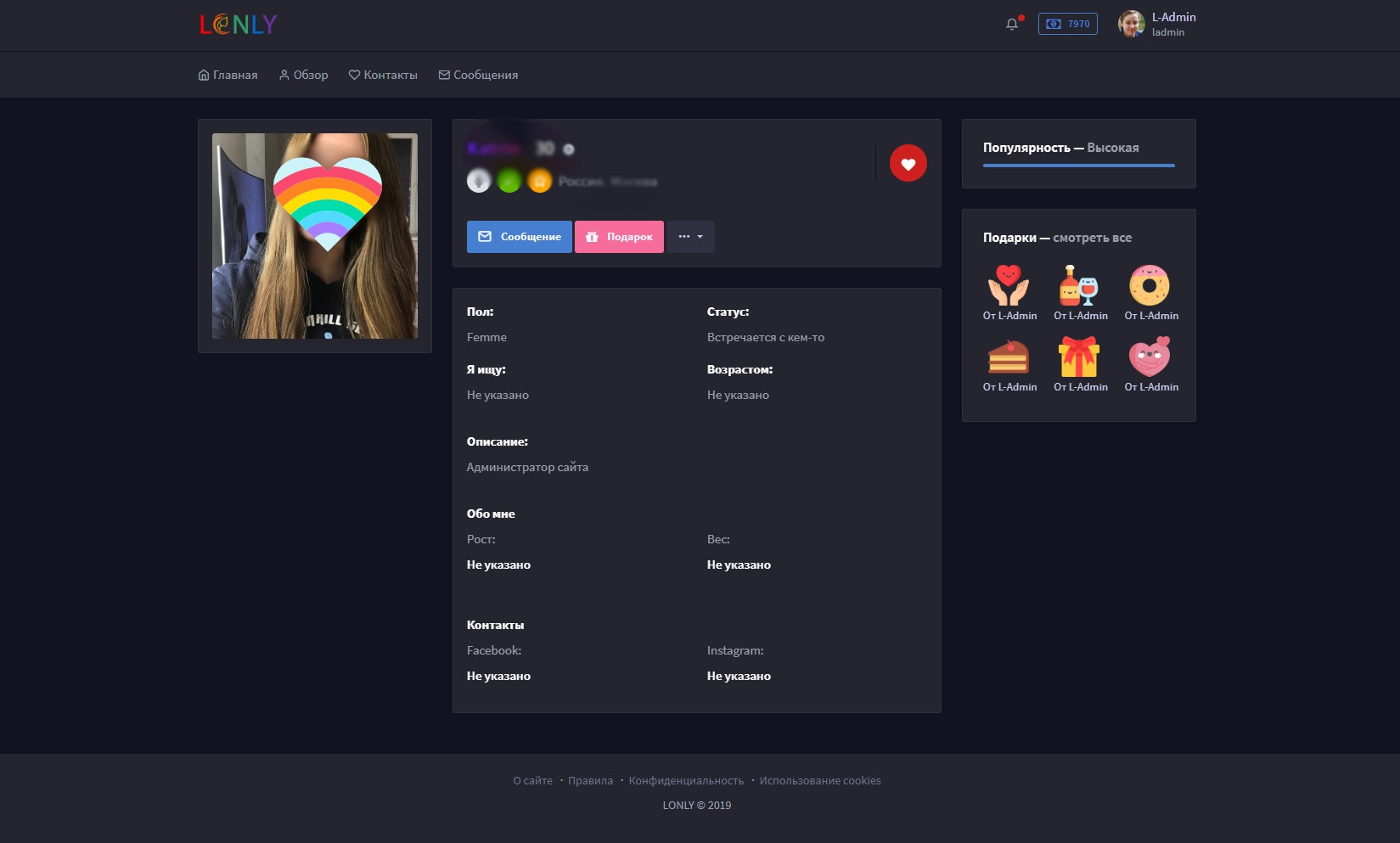Click the cake slice gift icon
Screen dimensions: 1400x843
click(x=1009, y=357)
